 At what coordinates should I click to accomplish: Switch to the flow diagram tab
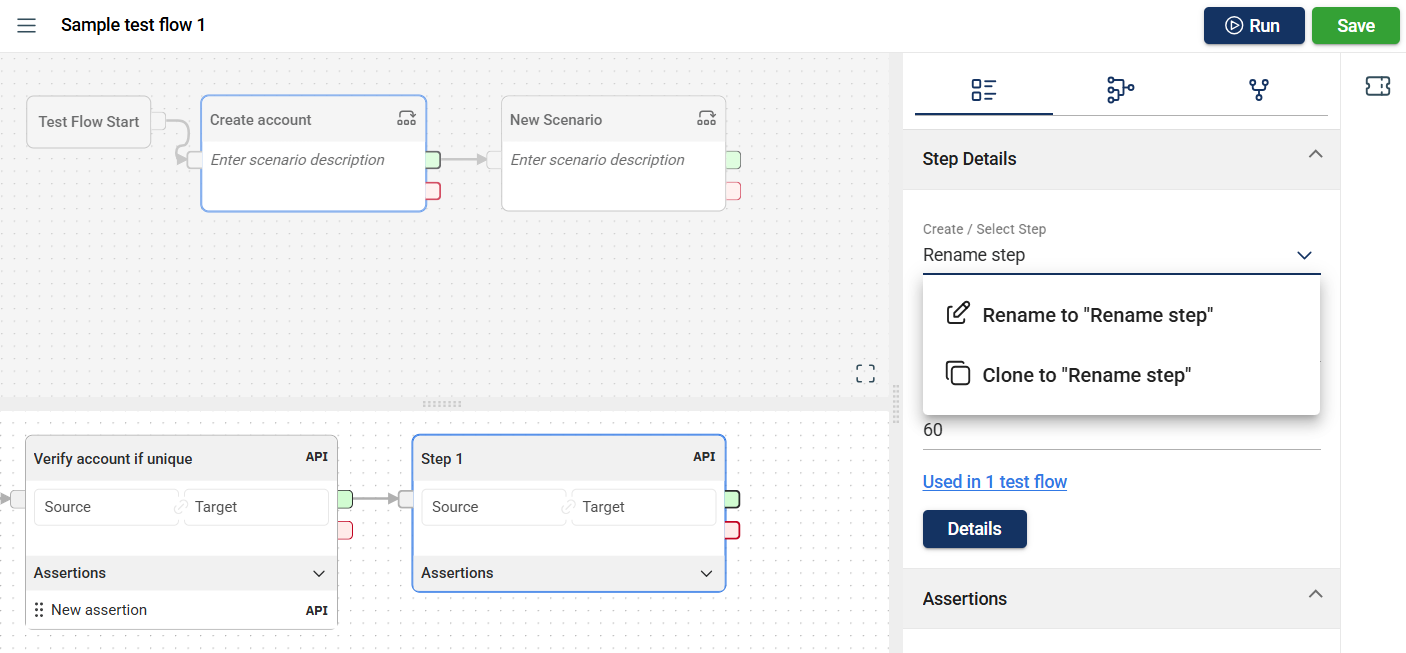(1120, 90)
